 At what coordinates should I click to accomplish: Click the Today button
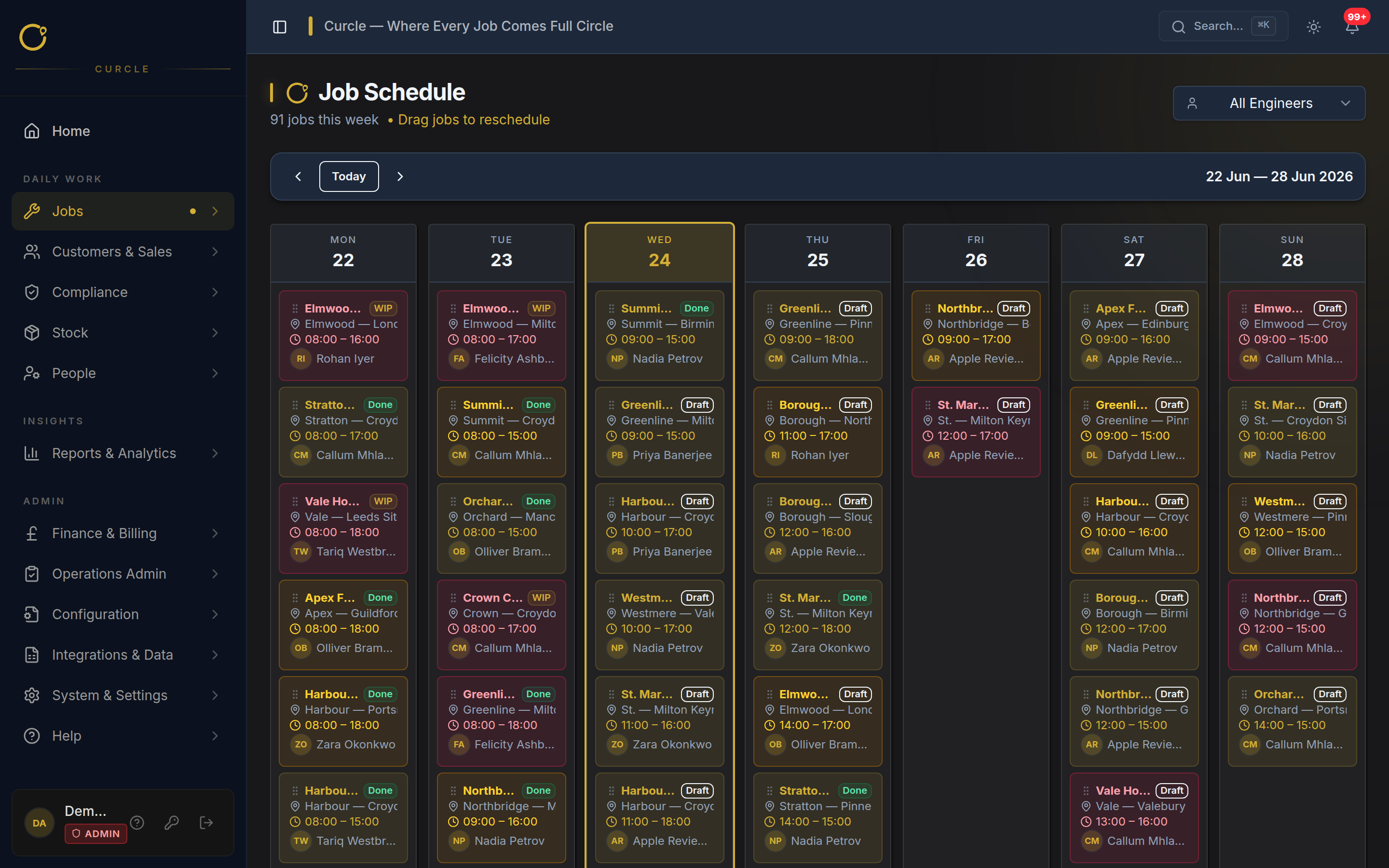click(x=349, y=176)
